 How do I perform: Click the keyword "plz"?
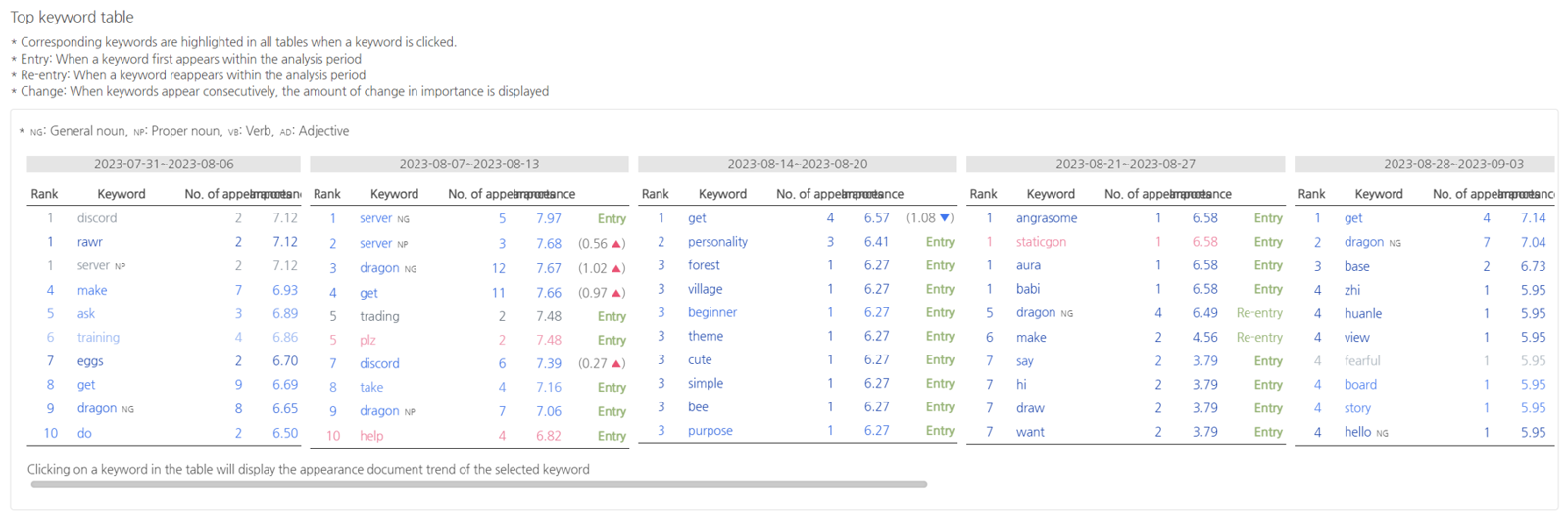[x=367, y=340]
